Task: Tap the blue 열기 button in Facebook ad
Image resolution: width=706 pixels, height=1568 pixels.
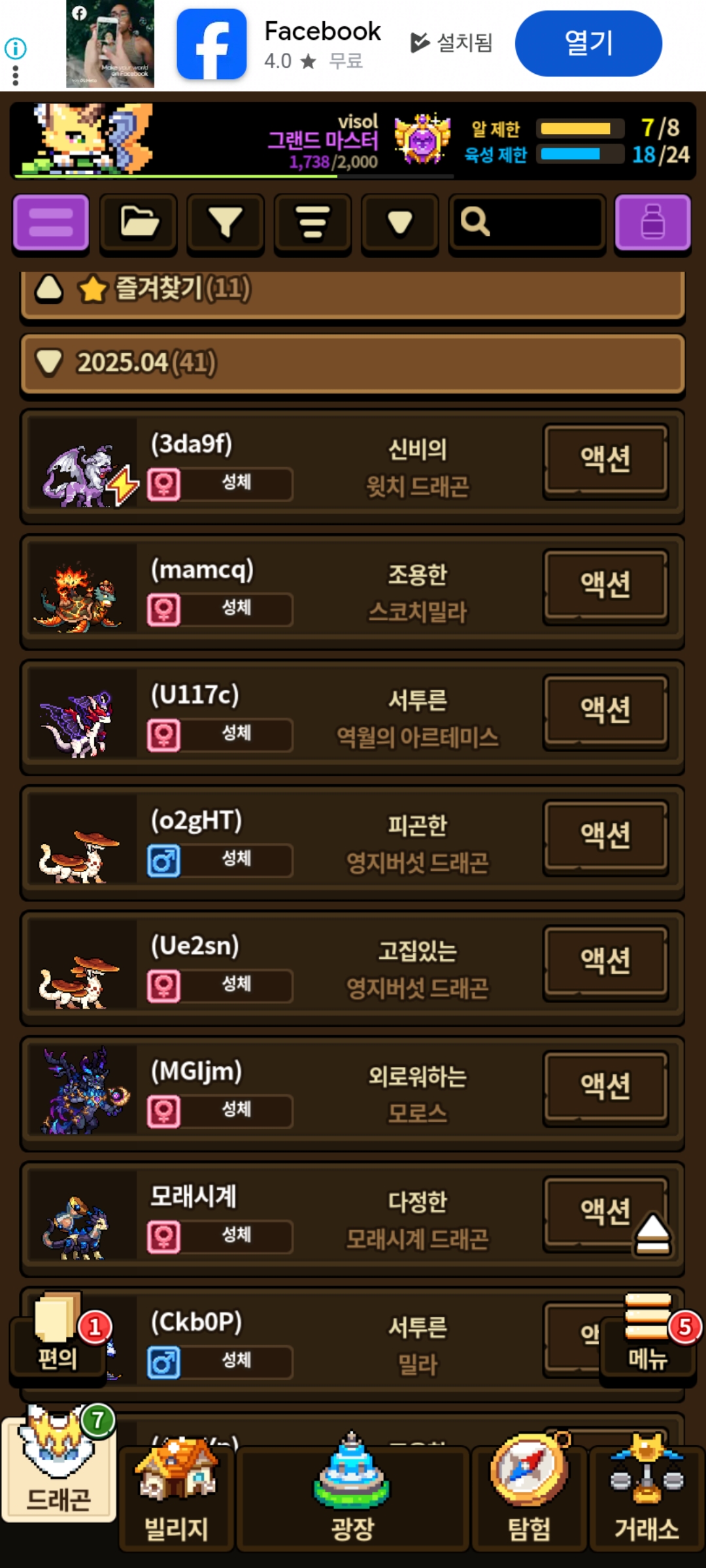Action: pos(588,43)
